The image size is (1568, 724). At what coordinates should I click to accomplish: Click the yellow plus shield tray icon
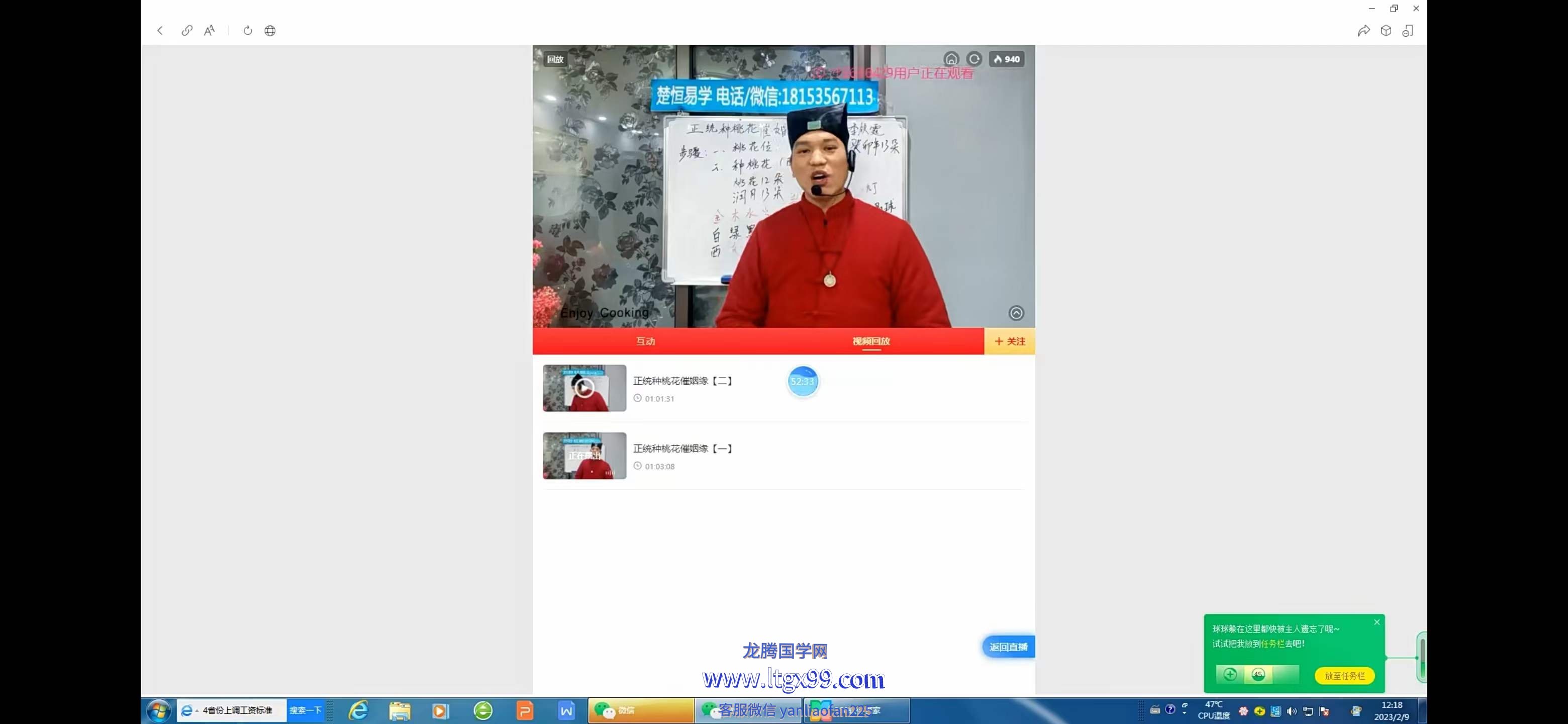click(x=1259, y=711)
